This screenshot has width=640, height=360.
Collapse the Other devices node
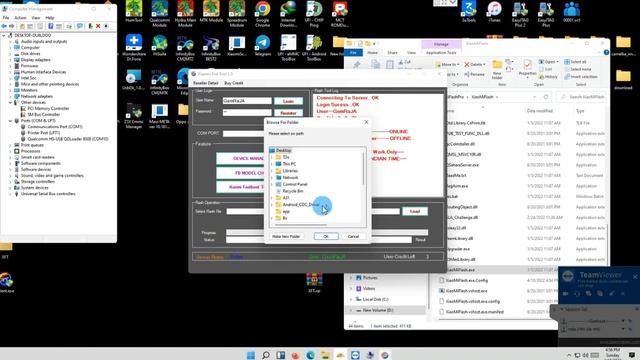click(x=10, y=102)
